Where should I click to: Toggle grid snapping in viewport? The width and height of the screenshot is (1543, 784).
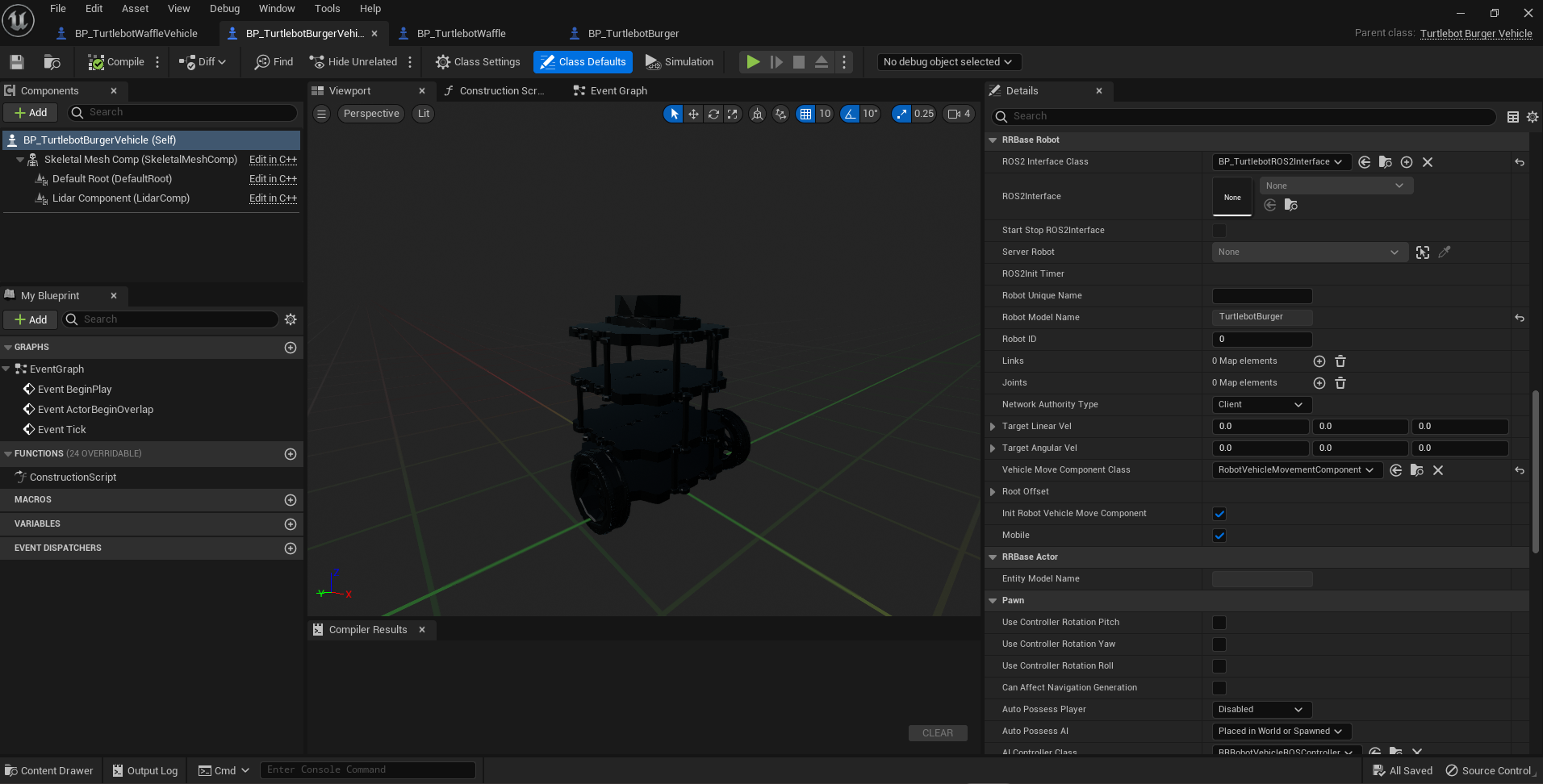[805, 114]
